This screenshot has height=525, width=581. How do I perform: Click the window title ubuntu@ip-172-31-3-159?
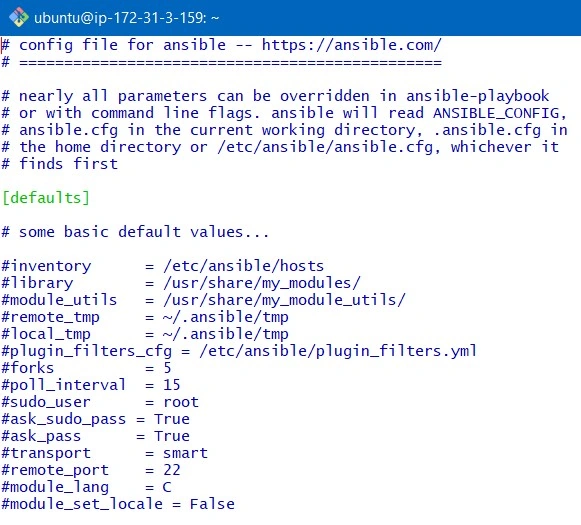(x=126, y=18)
